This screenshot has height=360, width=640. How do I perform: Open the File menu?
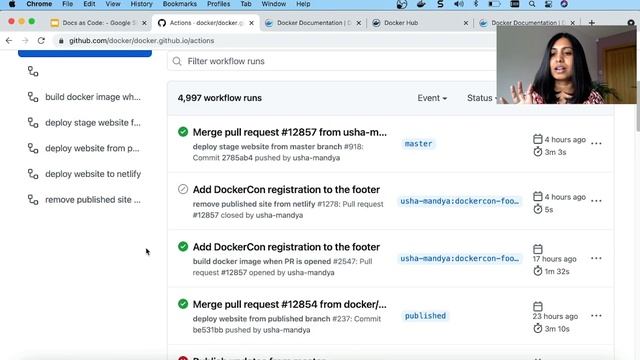[x=68, y=4]
